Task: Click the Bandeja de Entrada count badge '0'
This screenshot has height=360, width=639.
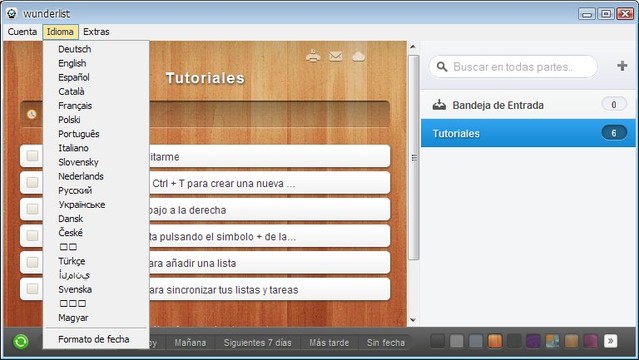Action: pos(614,104)
